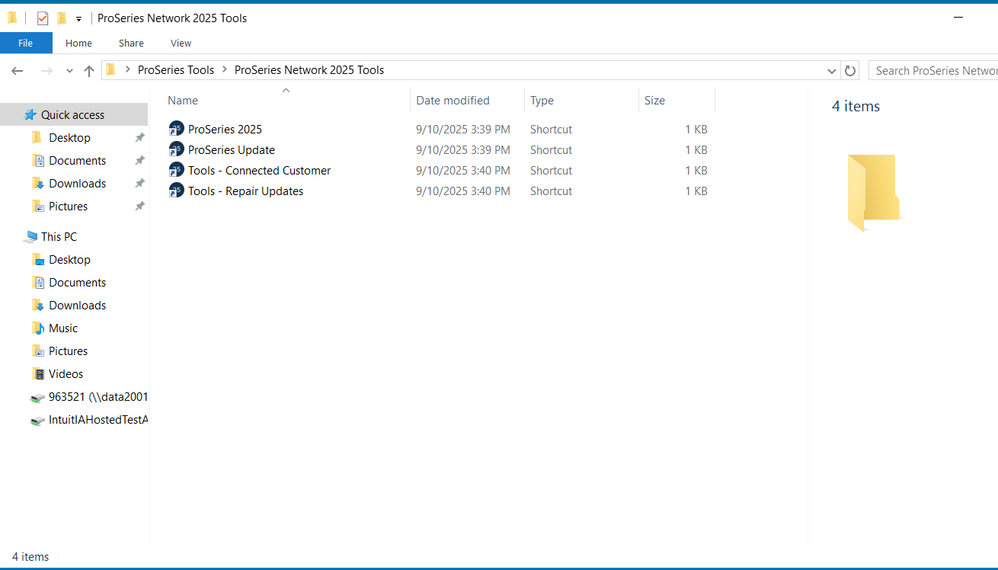Image resolution: width=998 pixels, height=570 pixels.
Task: Minimize the File Explorer window
Action: pyautogui.click(x=958, y=18)
